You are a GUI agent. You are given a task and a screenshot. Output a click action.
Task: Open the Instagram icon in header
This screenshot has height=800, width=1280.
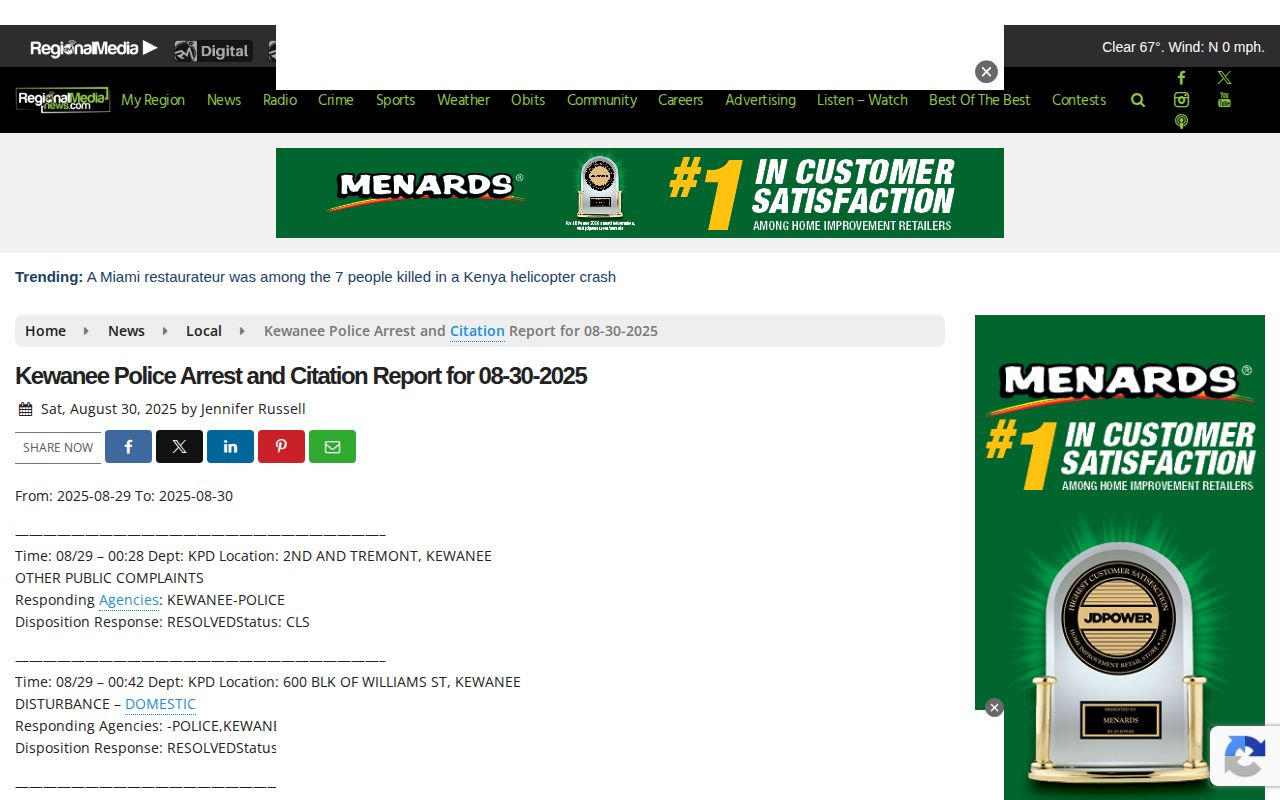click(x=1181, y=100)
